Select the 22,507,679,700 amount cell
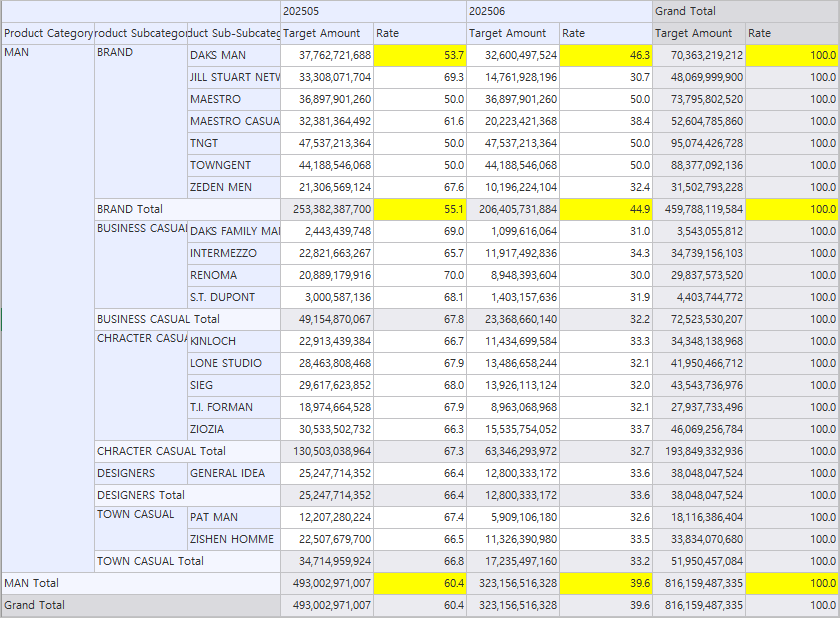 coord(327,538)
